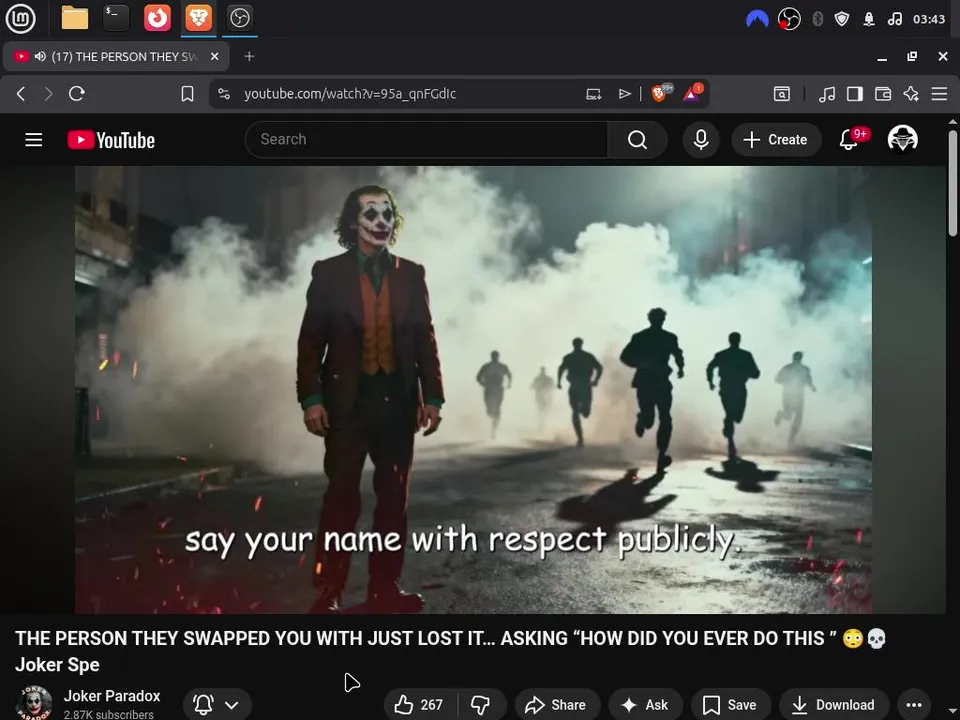Open the tab search button
The height and width of the screenshot is (720, 960).
tap(782, 94)
